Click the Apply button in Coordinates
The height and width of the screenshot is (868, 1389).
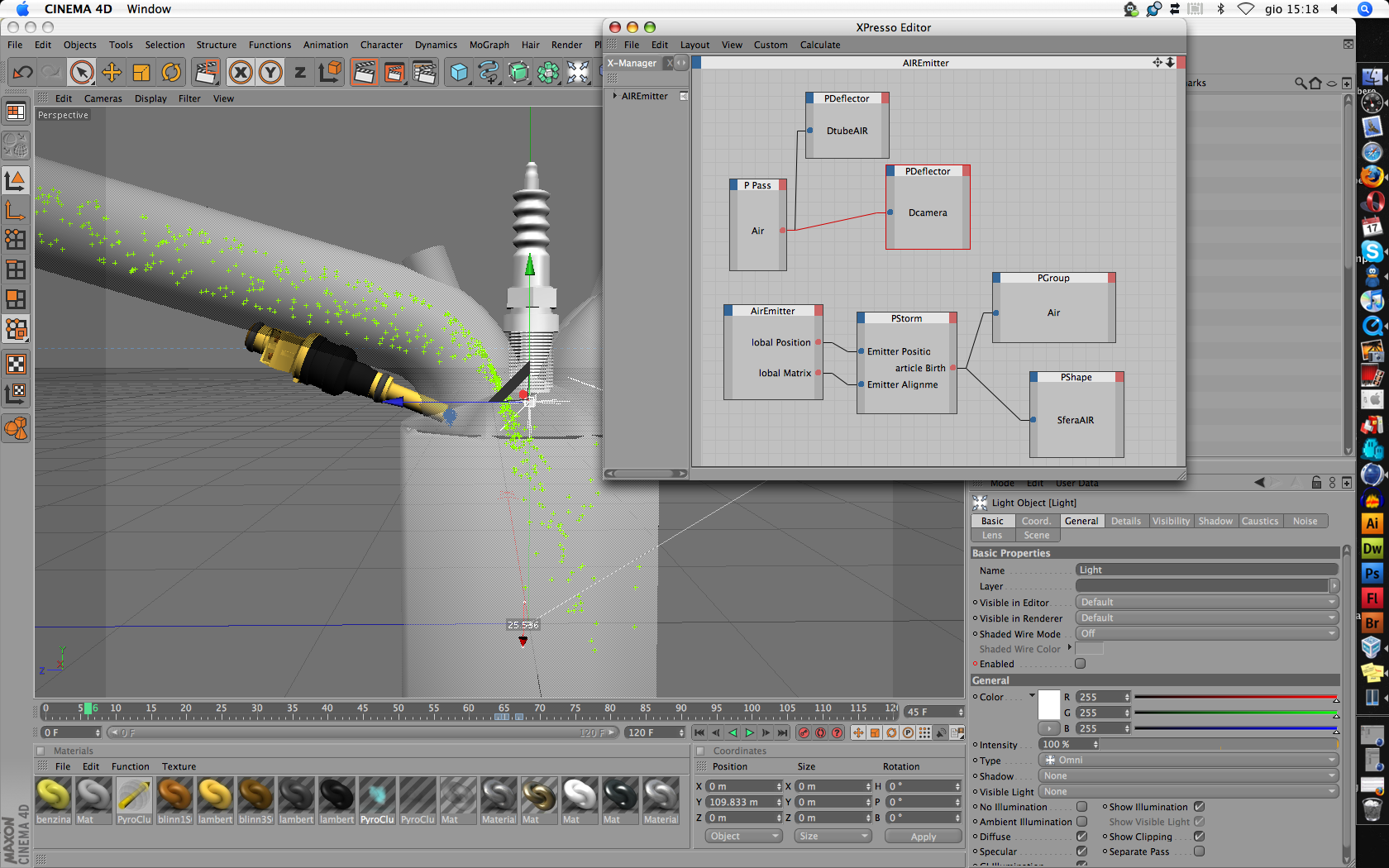pyautogui.click(x=923, y=837)
